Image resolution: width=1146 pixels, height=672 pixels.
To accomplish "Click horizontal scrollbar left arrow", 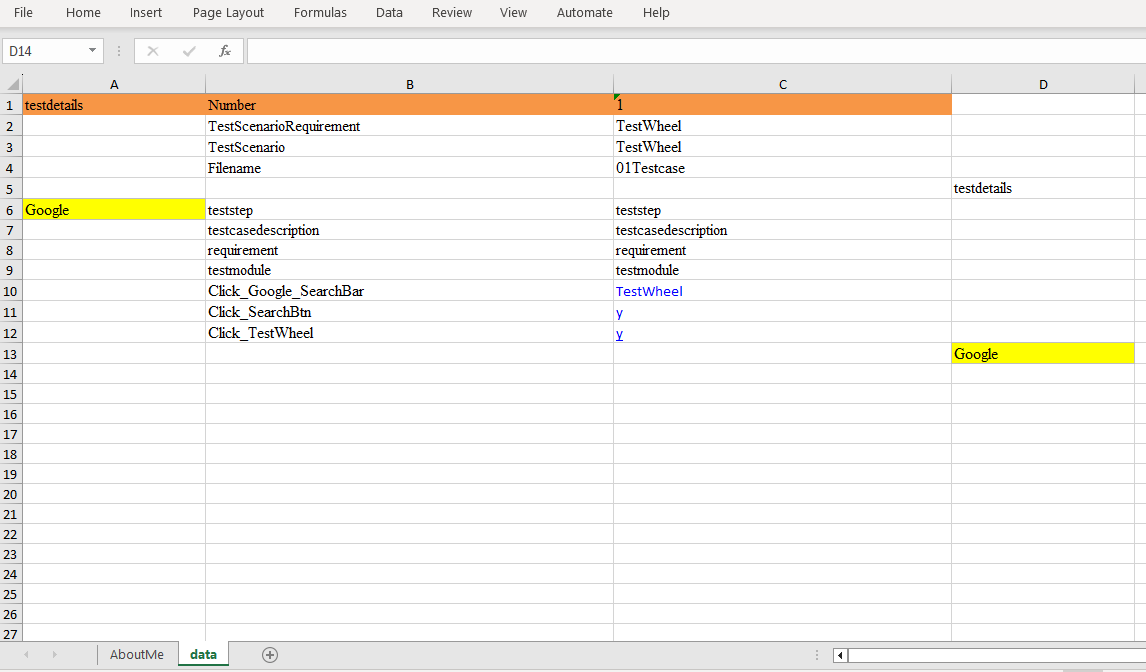I will click(840, 656).
